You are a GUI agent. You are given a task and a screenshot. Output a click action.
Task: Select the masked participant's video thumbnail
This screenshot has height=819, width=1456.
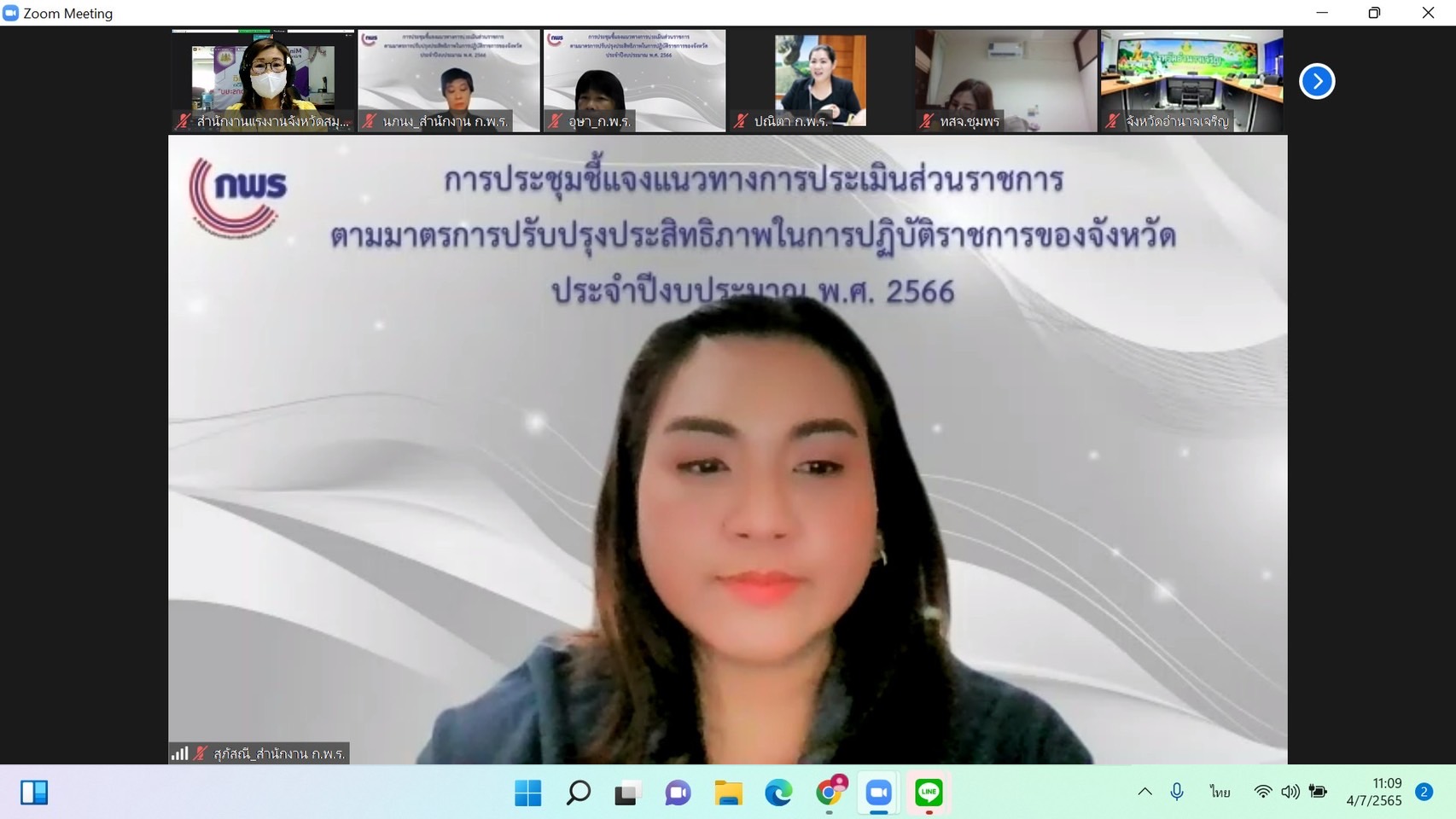click(263, 81)
